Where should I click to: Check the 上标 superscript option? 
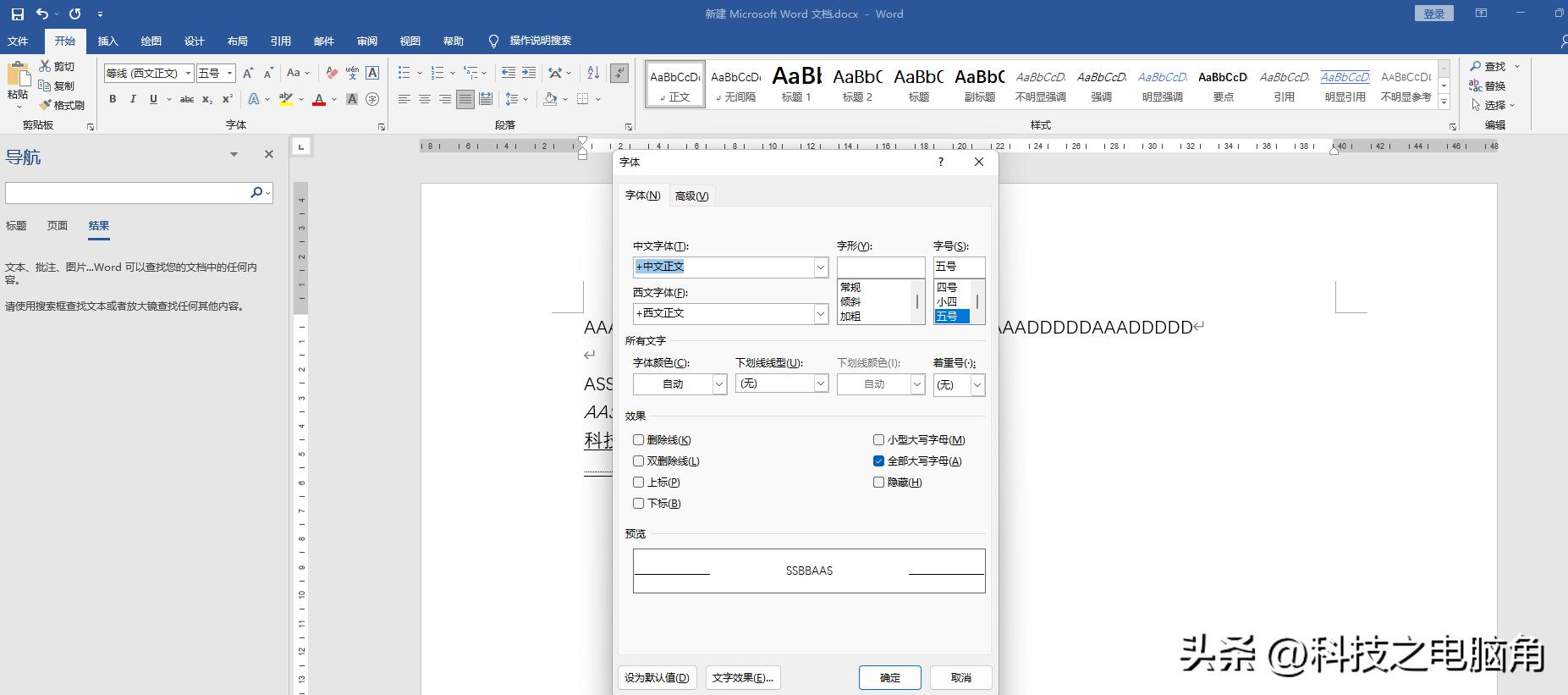(x=639, y=482)
